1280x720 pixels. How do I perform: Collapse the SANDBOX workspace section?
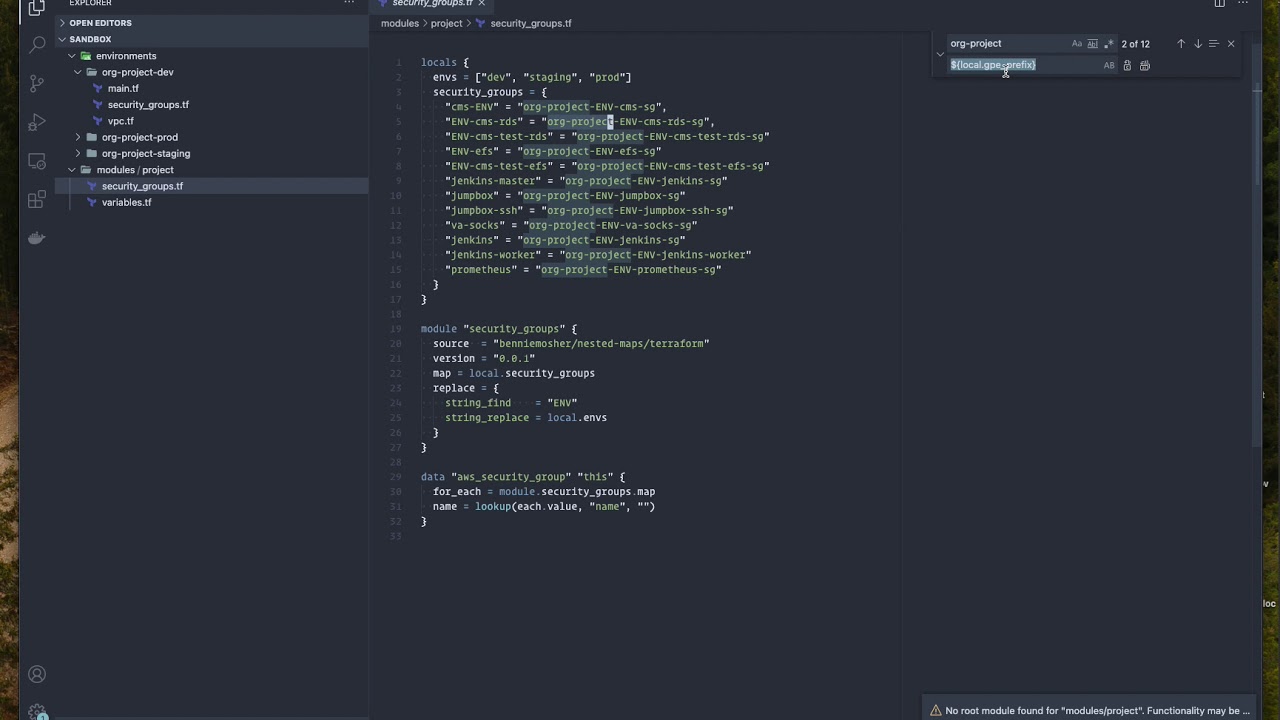click(210, 39)
